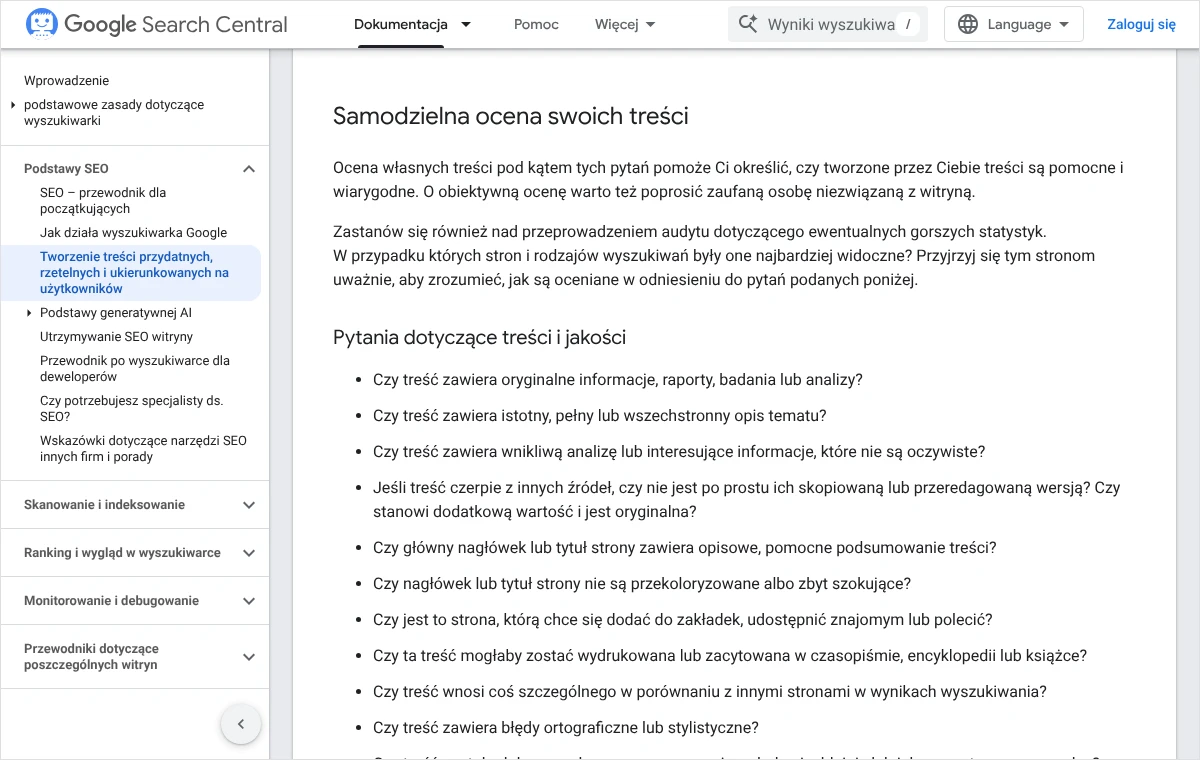The image size is (1200, 760).
Task: Select the Dokumentacja tab
Action: (x=401, y=24)
